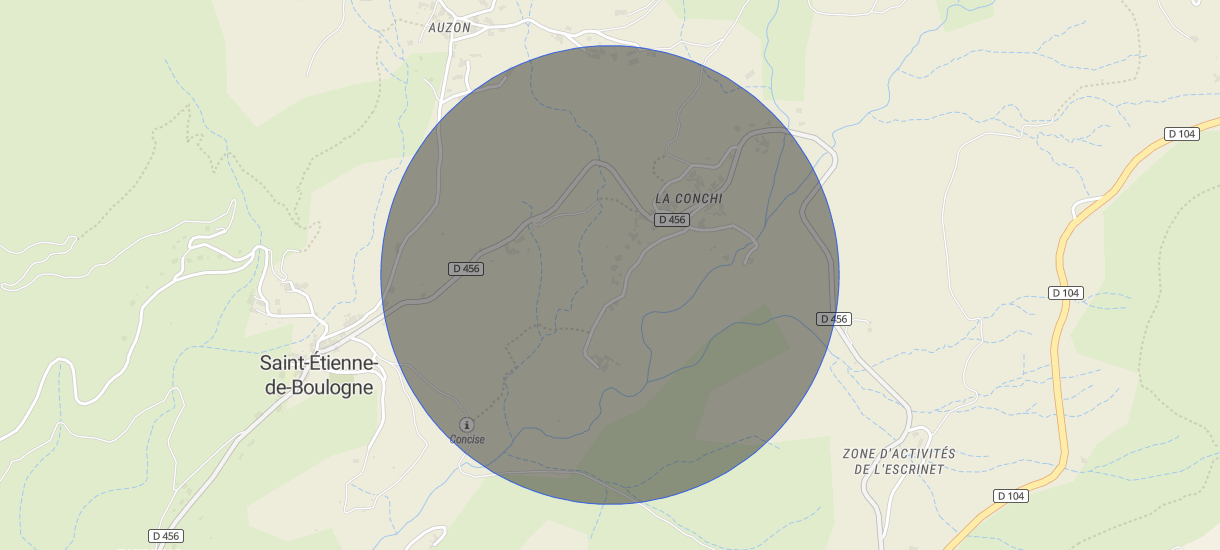Click the dark green forest patch inside the circle
This screenshot has height=550, width=1220.
tap(700, 400)
